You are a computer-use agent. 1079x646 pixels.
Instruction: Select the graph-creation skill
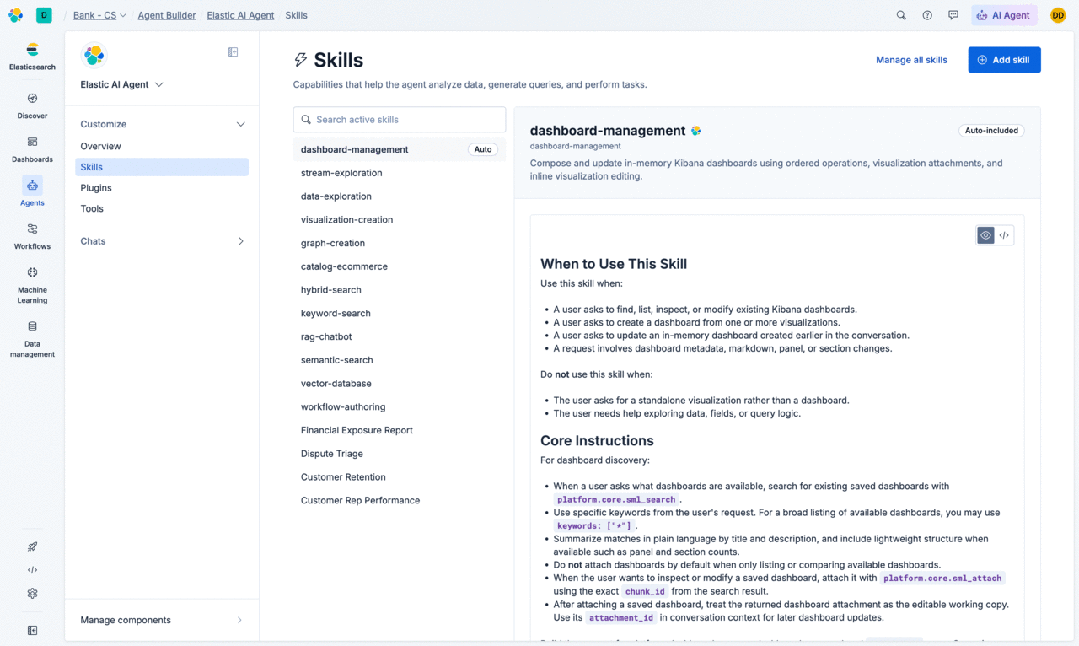pyautogui.click(x=399, y=243)
